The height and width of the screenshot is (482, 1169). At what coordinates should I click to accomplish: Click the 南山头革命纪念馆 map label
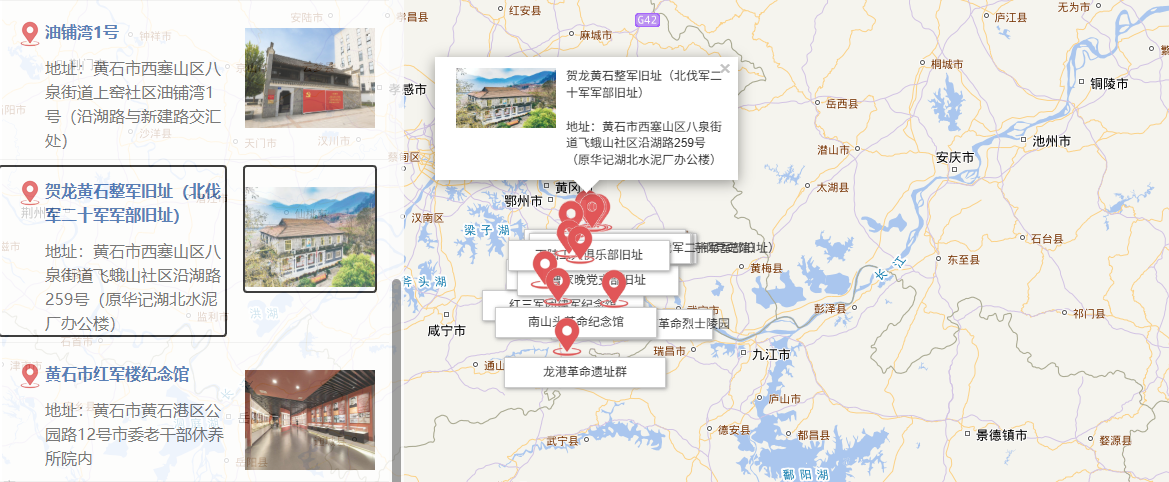coord(576,322)
